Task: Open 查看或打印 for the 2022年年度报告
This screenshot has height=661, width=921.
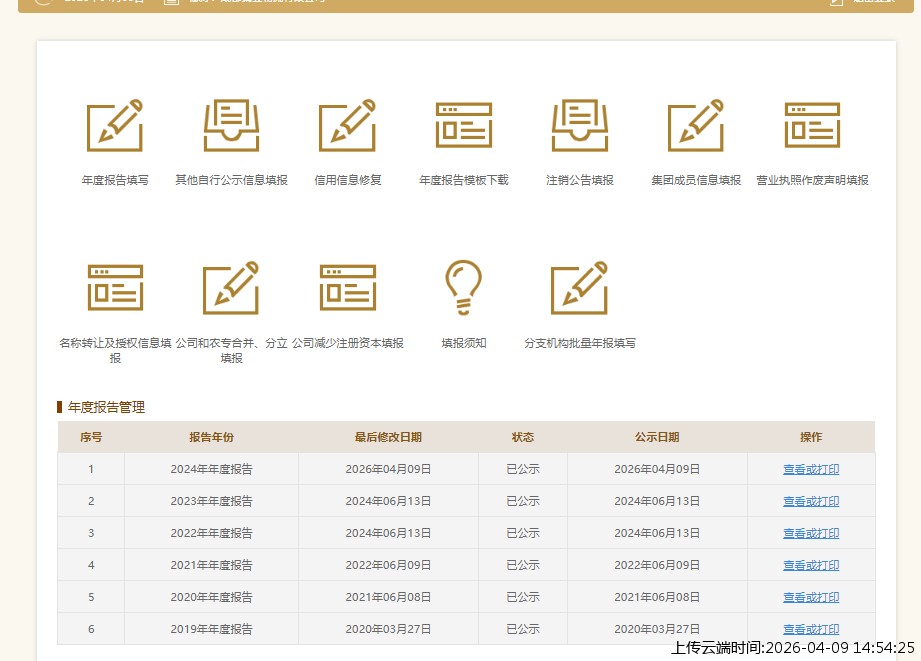Action: coord(811,533)
